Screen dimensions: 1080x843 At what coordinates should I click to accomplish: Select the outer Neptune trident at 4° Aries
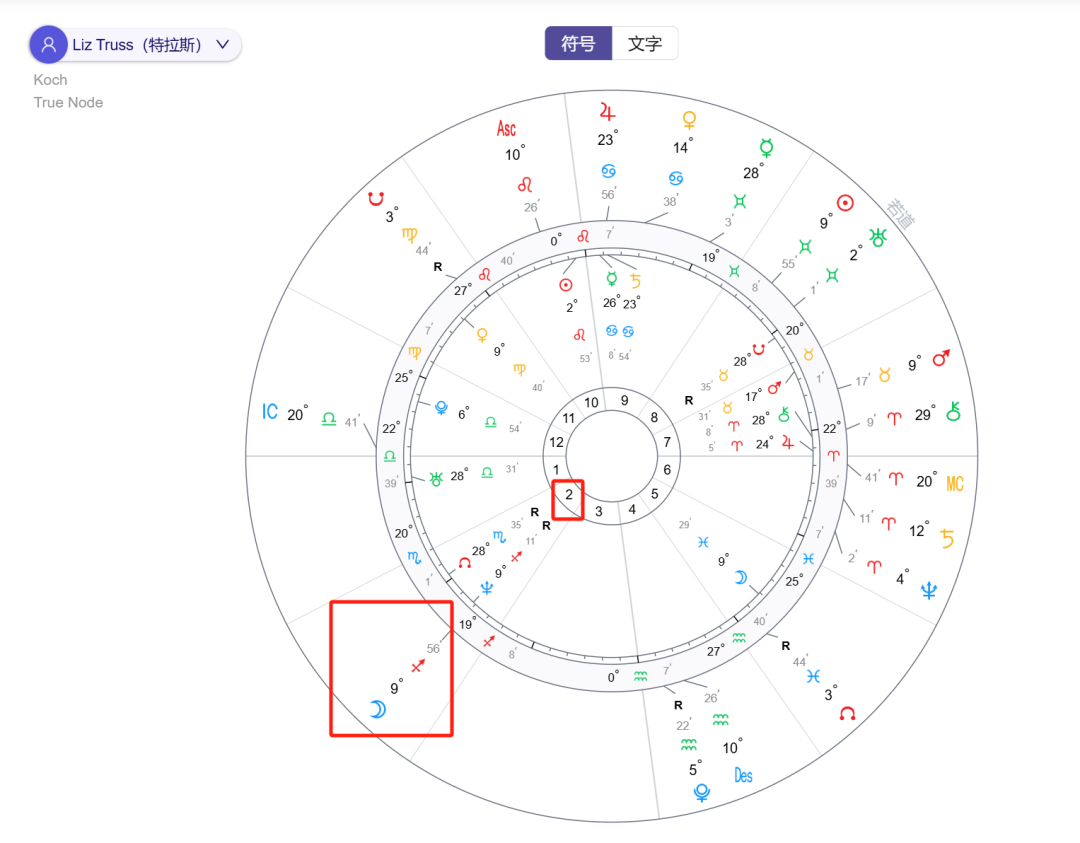tap(928, 590)
